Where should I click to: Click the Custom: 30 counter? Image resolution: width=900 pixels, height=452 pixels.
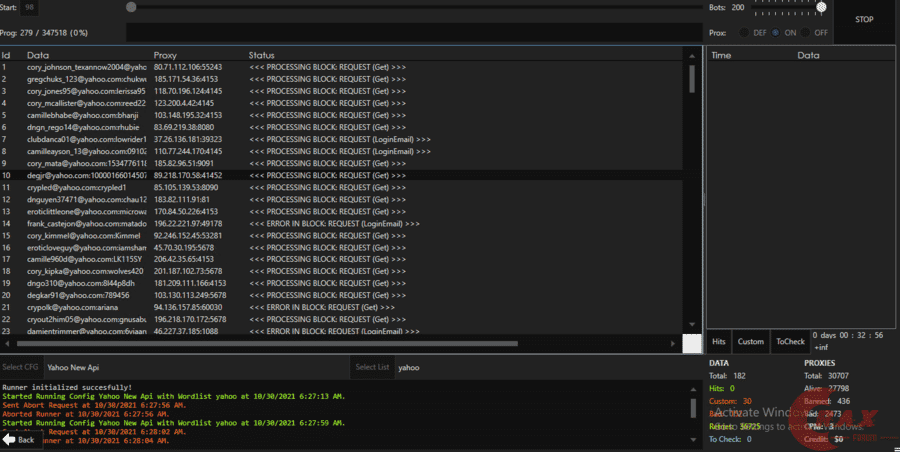(730, 401)
